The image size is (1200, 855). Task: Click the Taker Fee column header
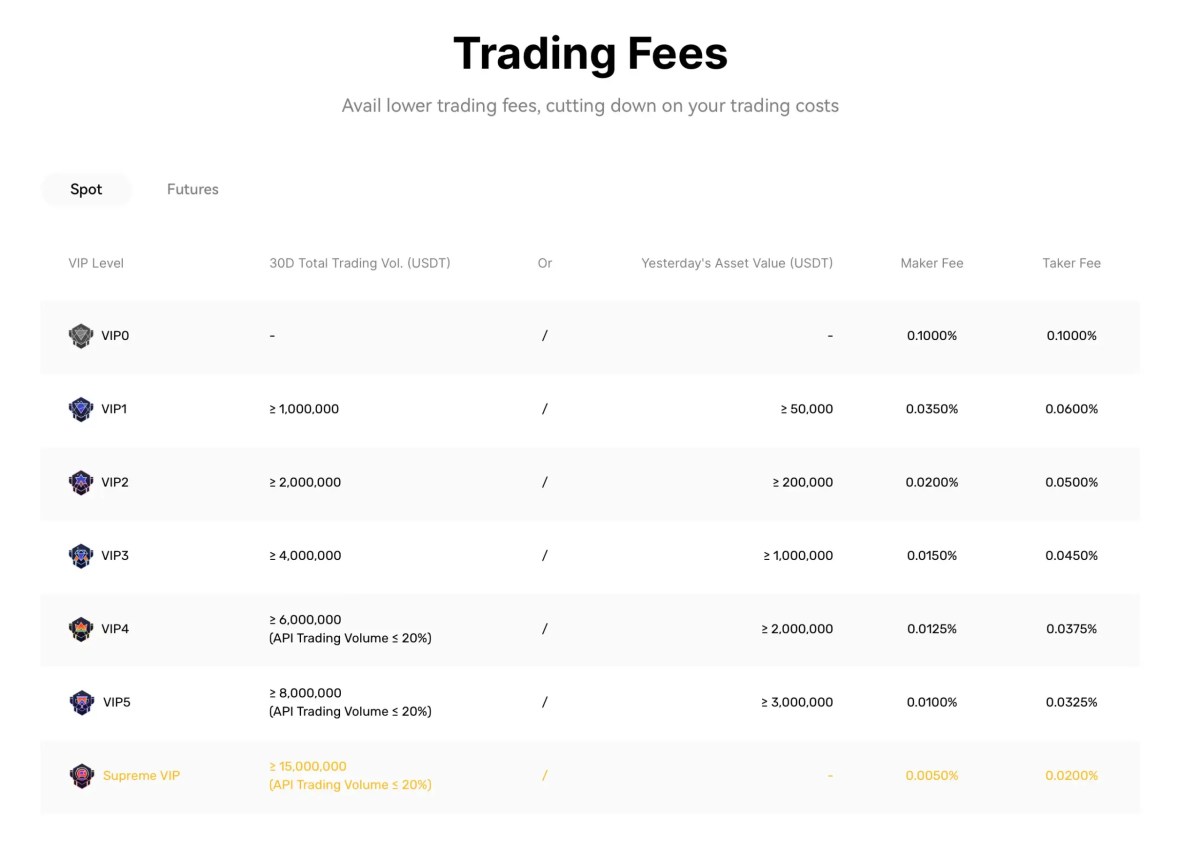[x=1071, y=263]
